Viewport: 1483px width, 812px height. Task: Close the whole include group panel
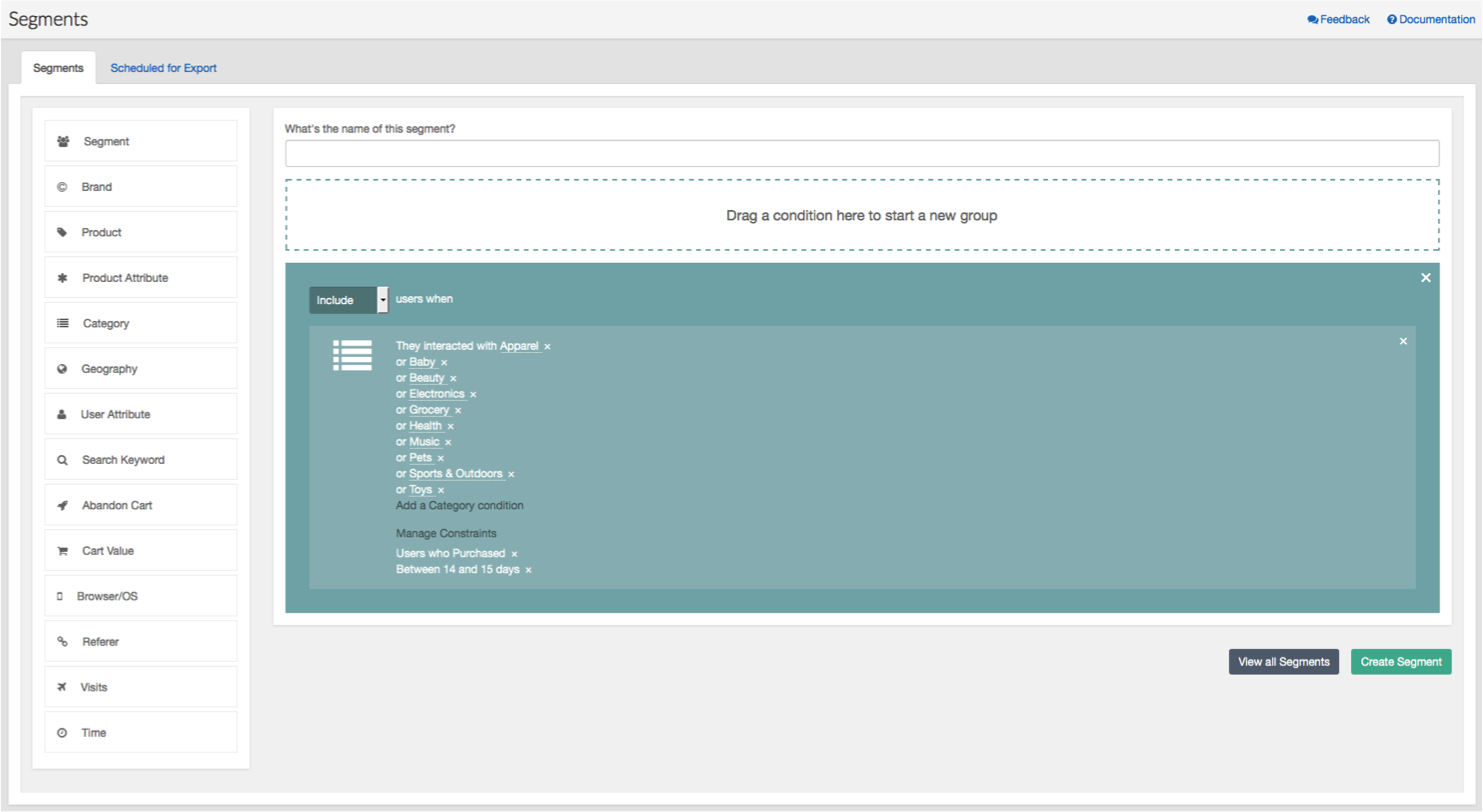1426,277
